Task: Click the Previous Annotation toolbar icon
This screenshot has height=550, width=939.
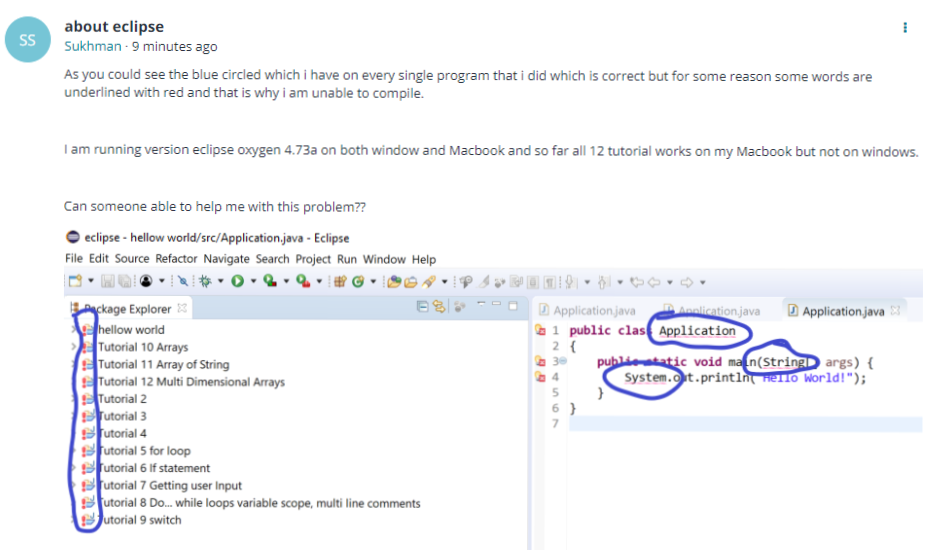Action: point(603,282)
